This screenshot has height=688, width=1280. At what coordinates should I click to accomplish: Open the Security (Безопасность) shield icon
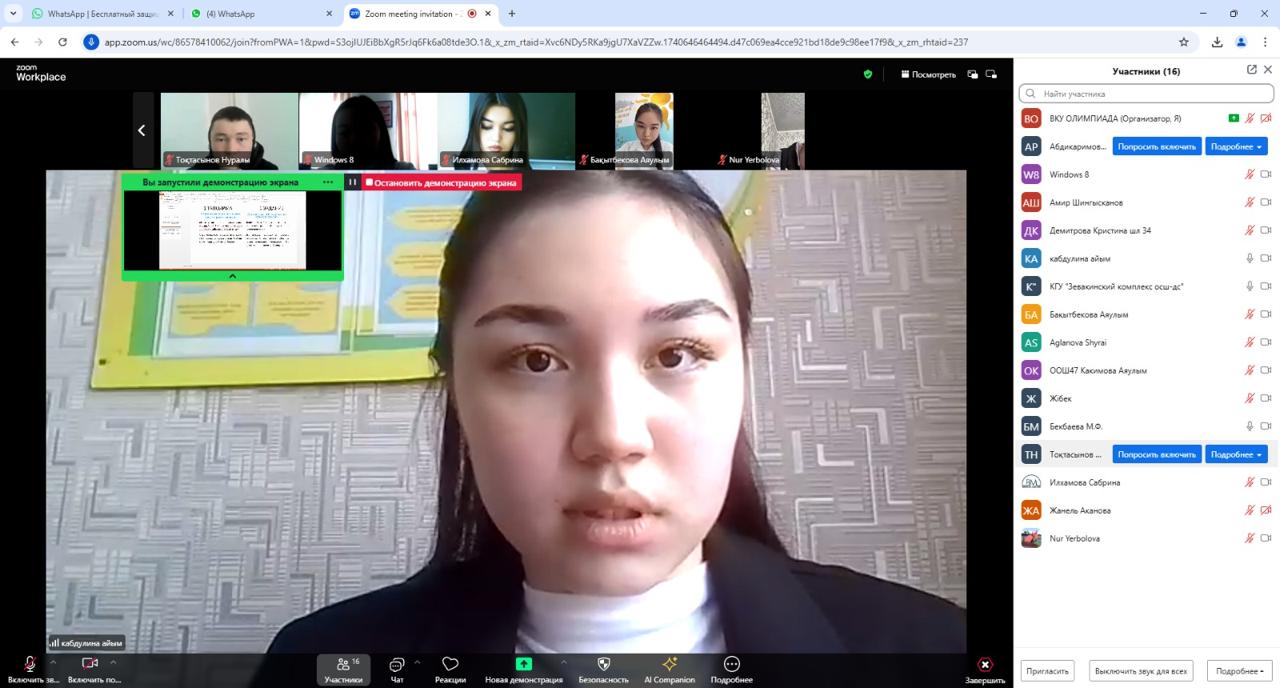click(603, 665)
